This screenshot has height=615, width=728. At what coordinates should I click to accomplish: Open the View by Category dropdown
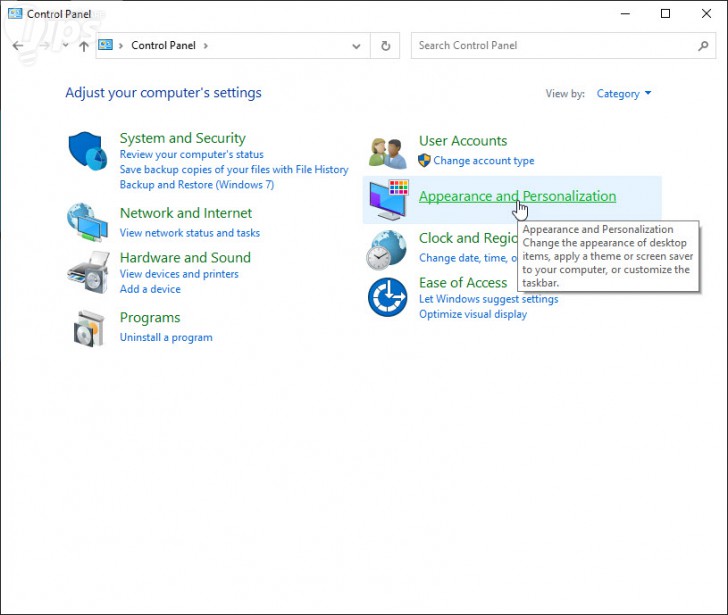(624, 94)
